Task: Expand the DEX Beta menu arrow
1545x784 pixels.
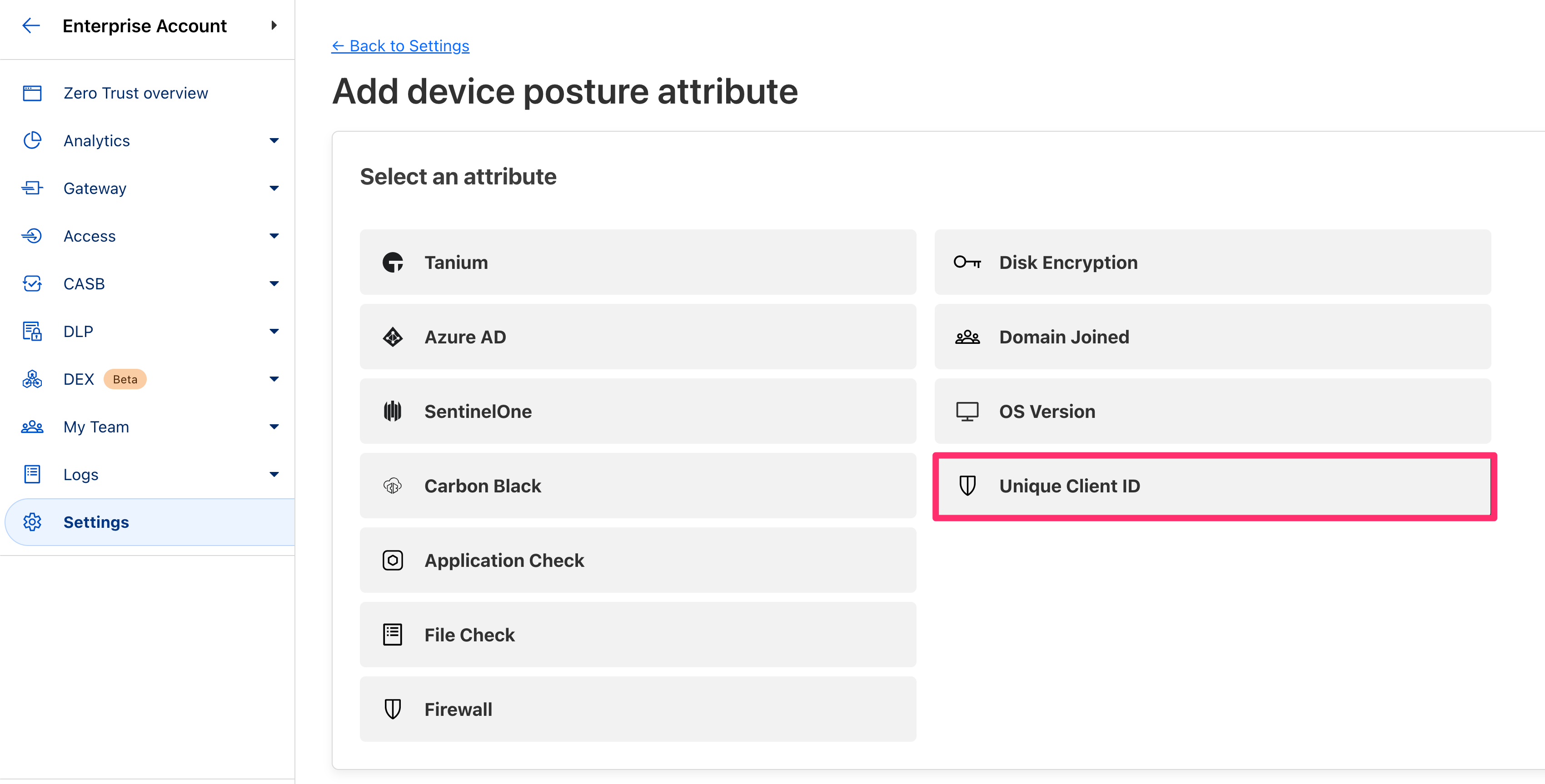Action: pyautogui.click(x=274, y=379)
